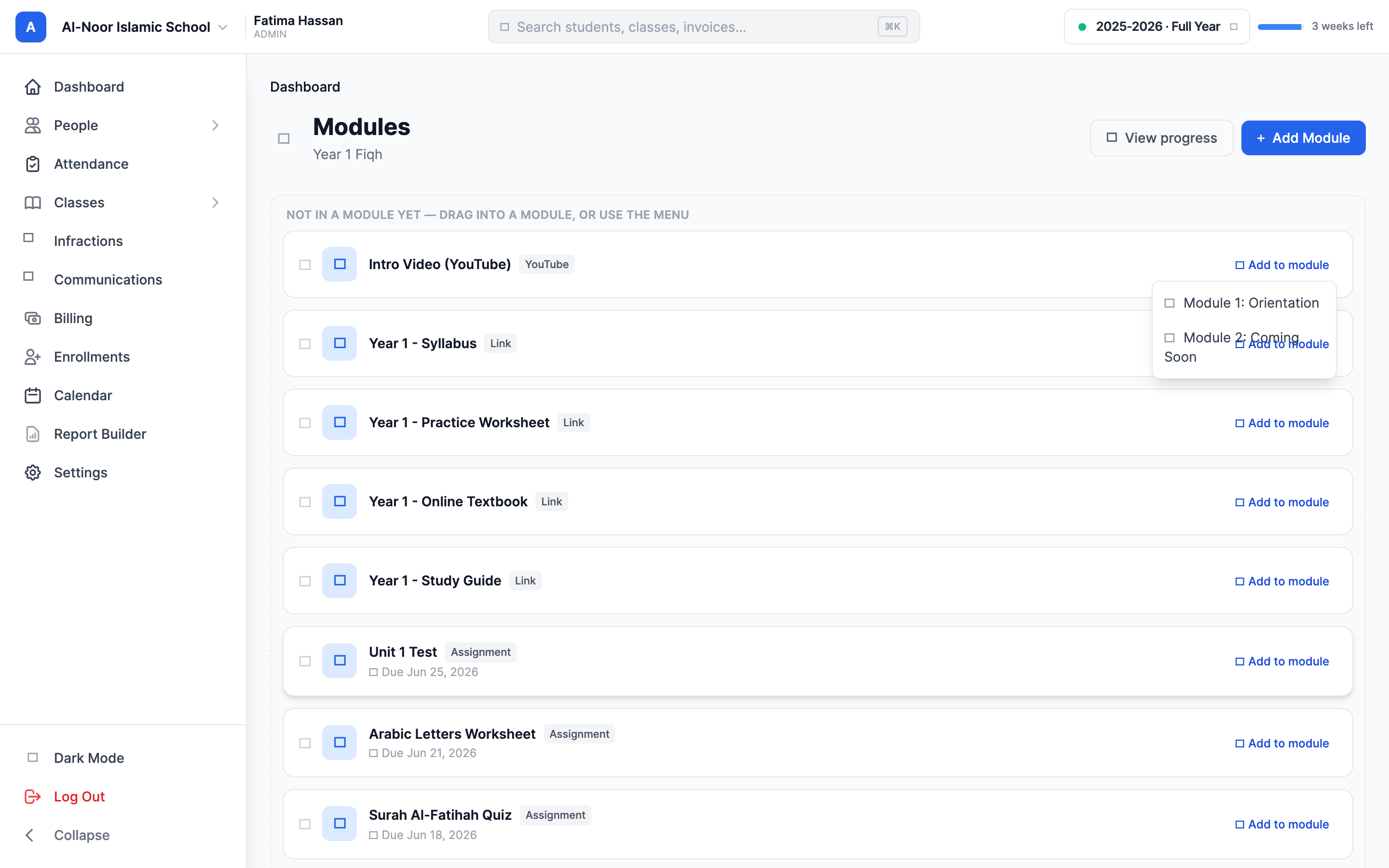Click the Fatima Hassan admin profile name
The height and width of the screenshot is (868, 1389).
pyautogui.click(x=298, y=21)
